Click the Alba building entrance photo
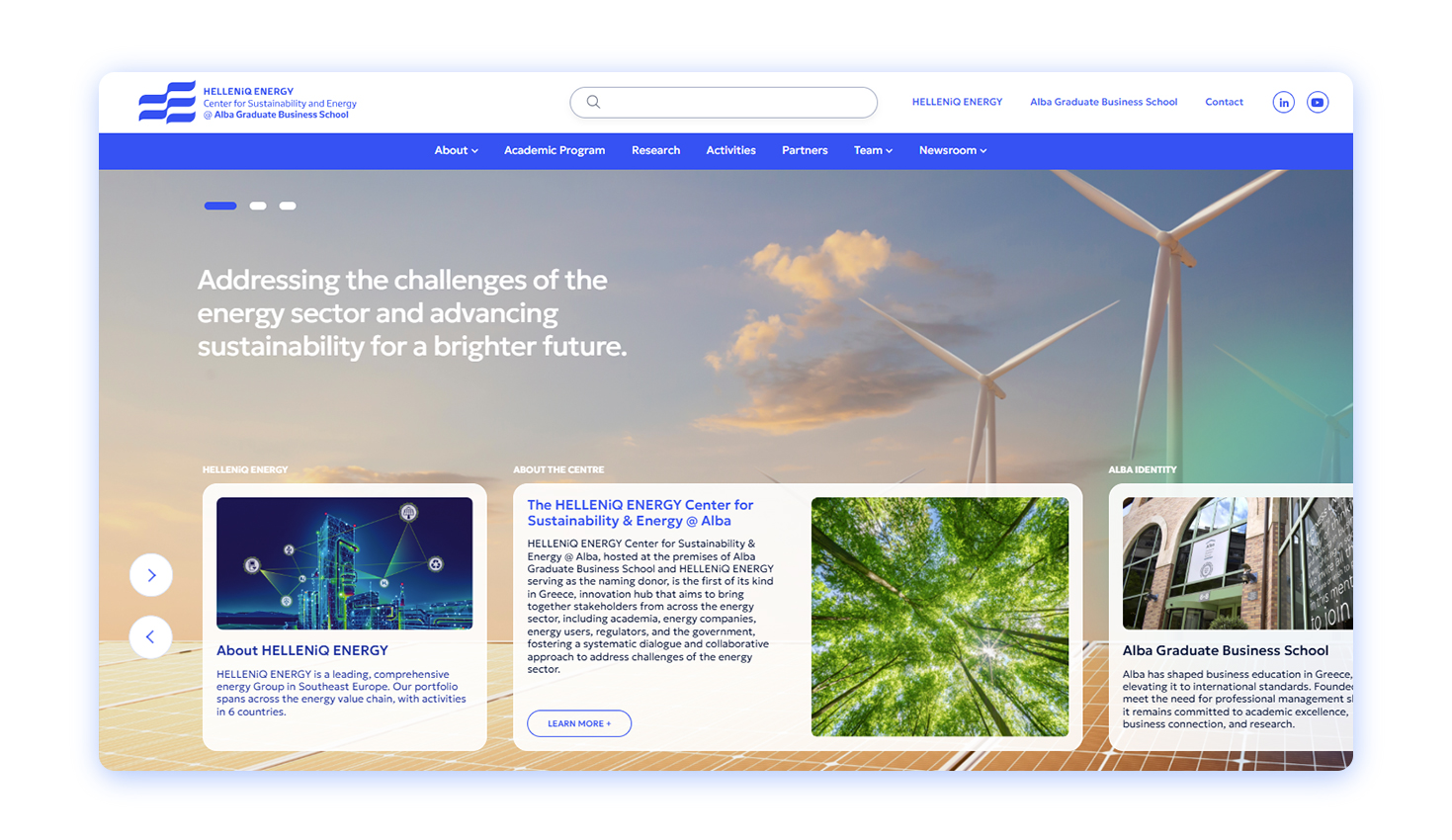1452x840 pixels. 1238,563
